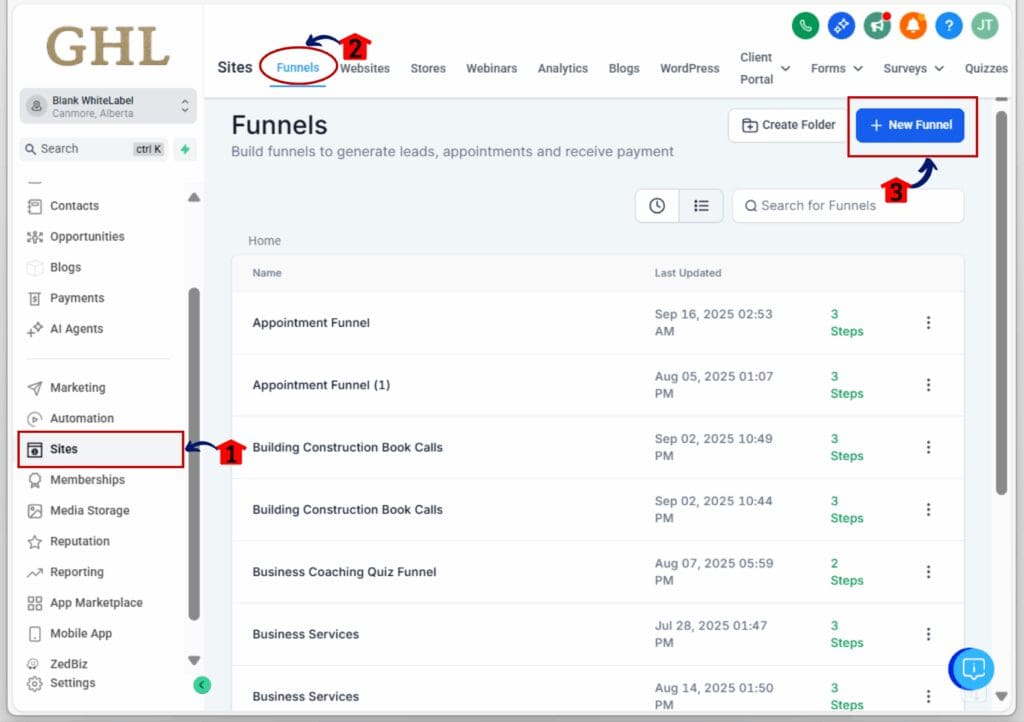
Task: Switch to the Websites tab
Action: 365,68
